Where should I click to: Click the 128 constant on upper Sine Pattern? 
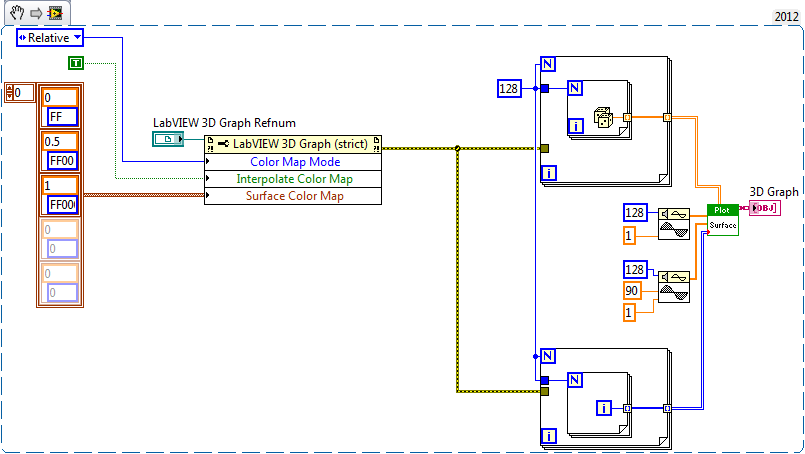click(635, 212)
